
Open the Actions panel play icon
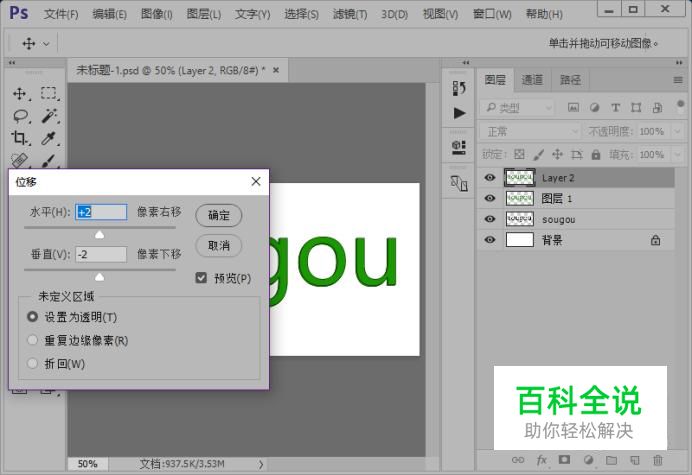(459, 113)
